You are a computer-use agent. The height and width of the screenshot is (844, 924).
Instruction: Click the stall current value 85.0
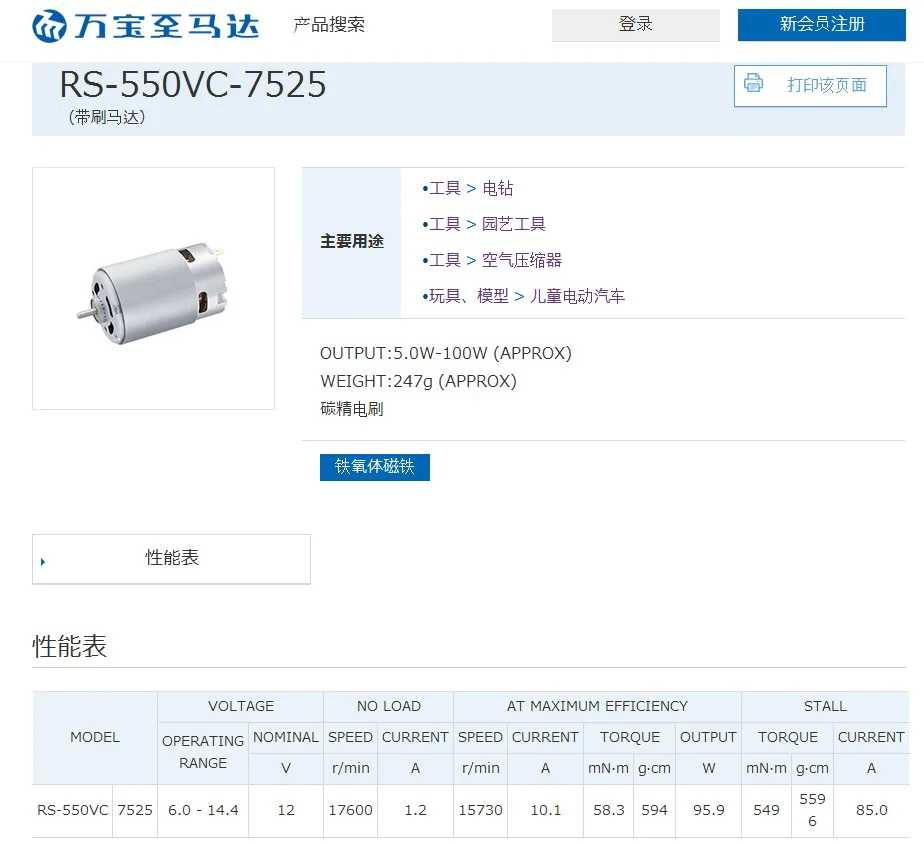tap(872, 810)
